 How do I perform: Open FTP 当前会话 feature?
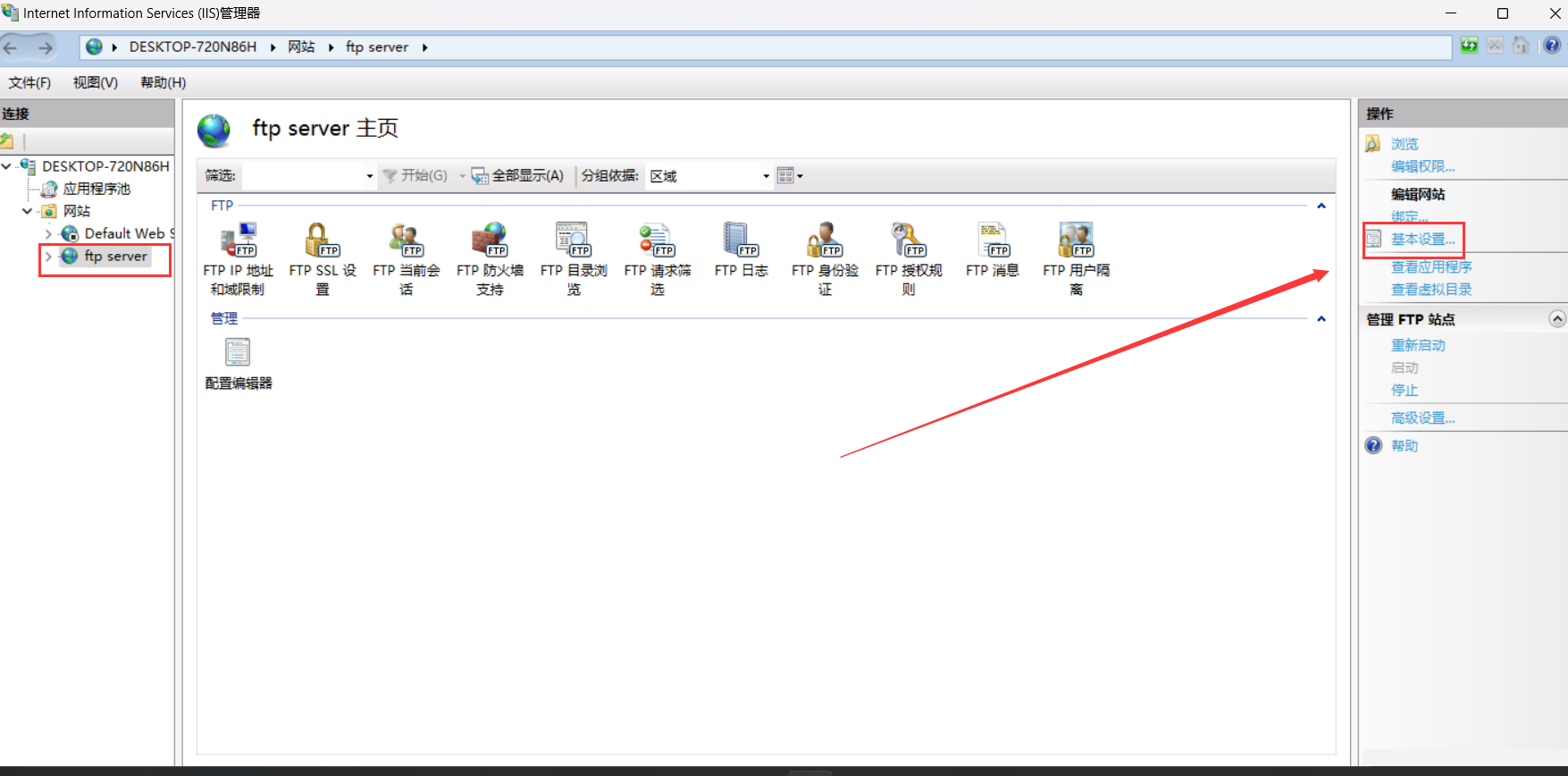click(x=407, y=258)
